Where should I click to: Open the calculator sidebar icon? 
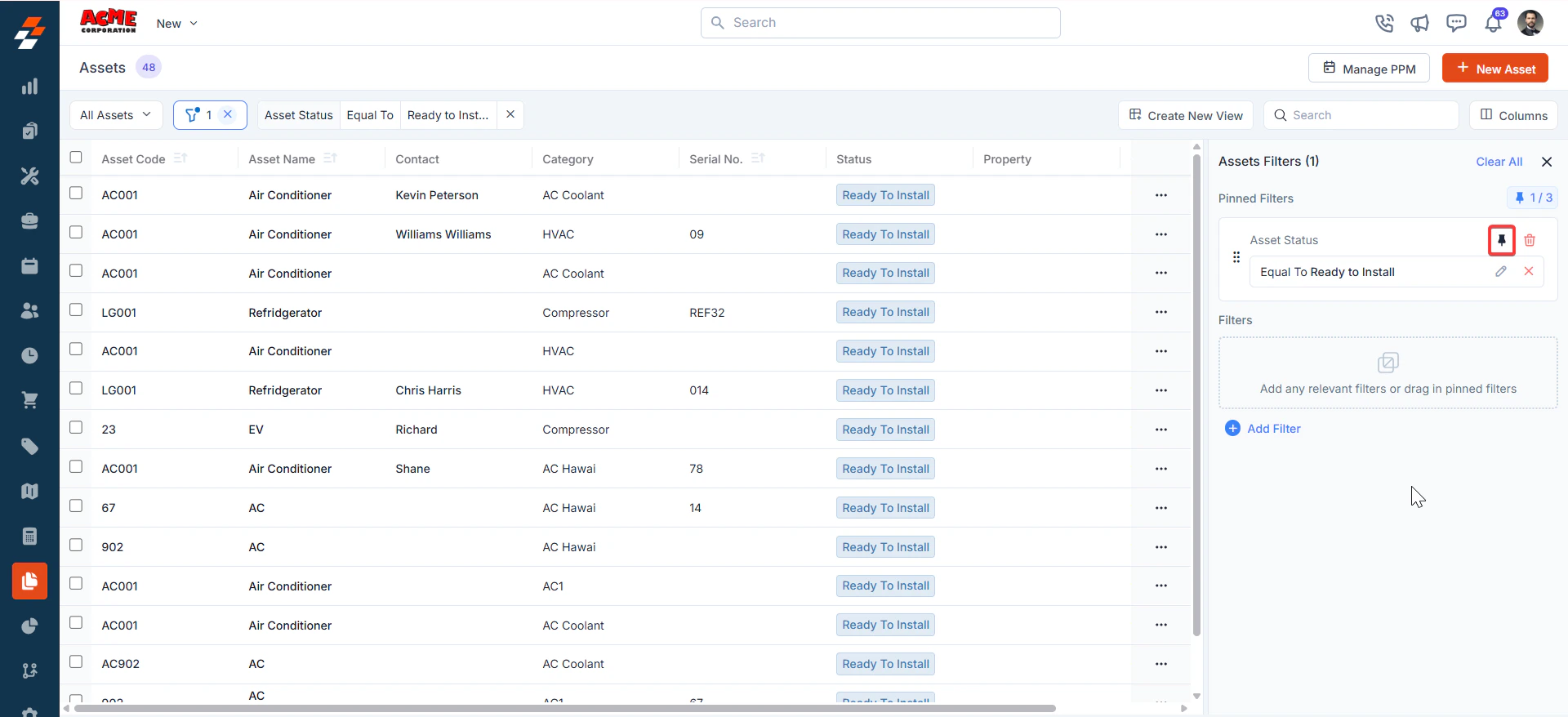click(x=29, y=536)
